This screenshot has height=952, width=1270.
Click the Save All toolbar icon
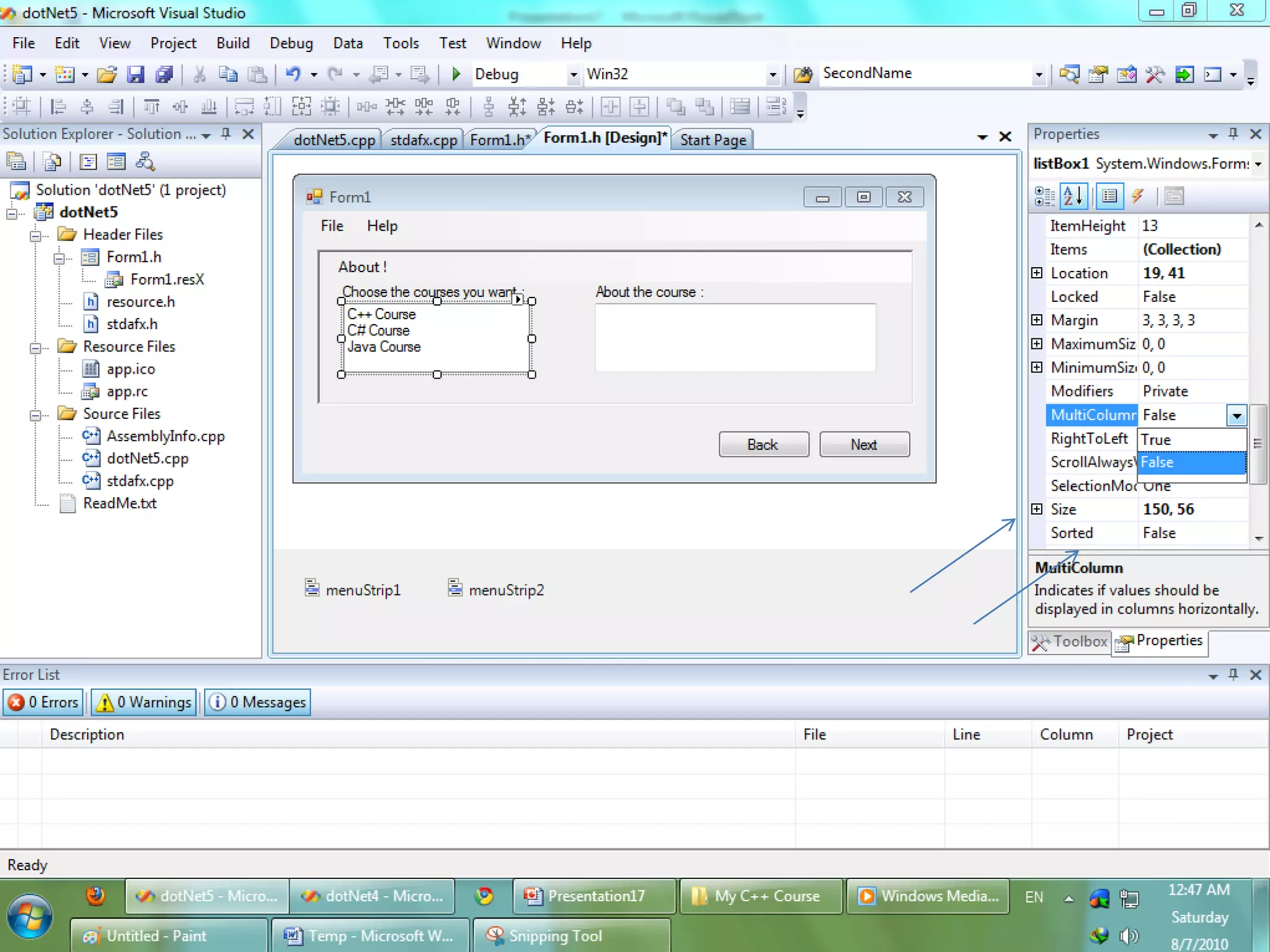(164, 74)
